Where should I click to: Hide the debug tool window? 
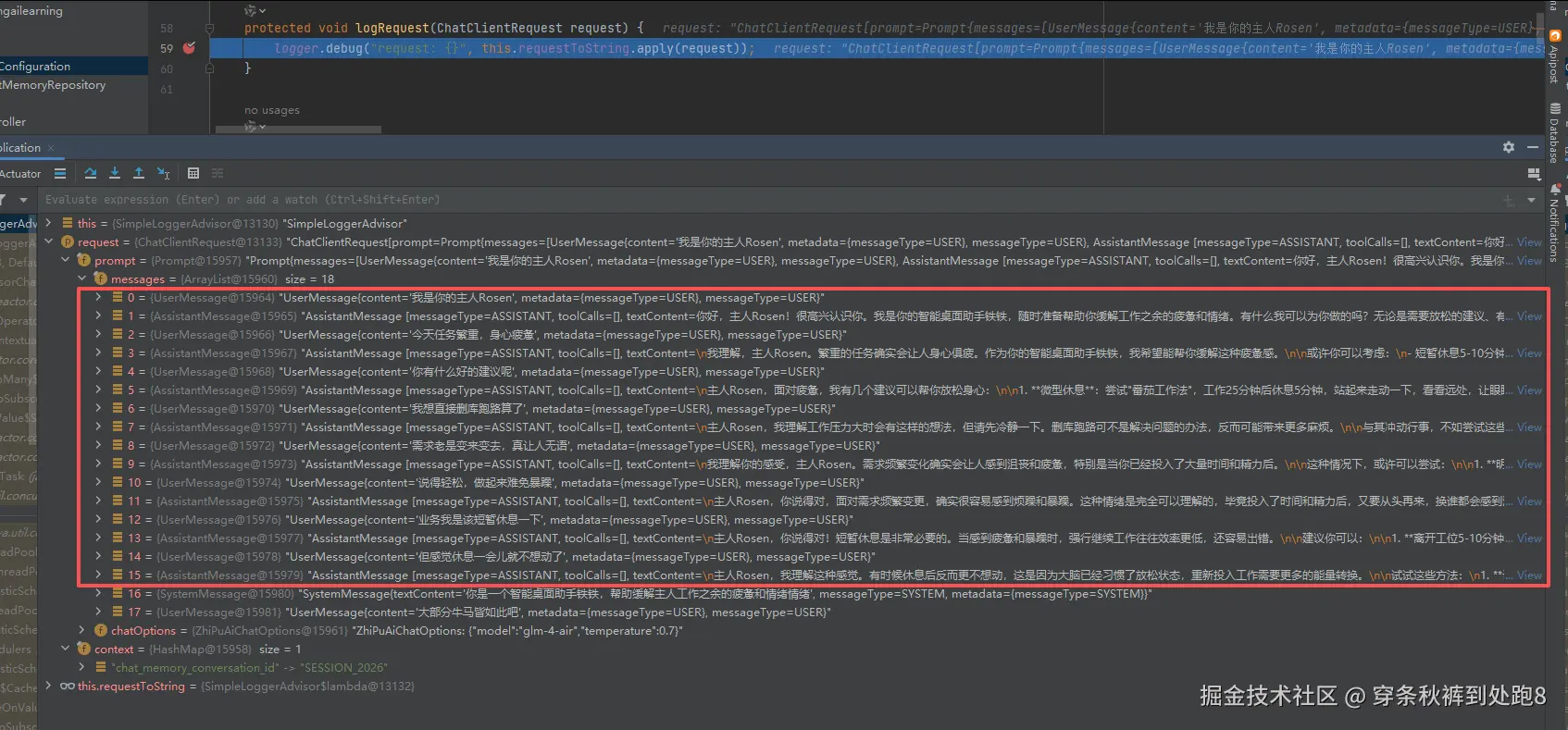[x=1533, y=147]
